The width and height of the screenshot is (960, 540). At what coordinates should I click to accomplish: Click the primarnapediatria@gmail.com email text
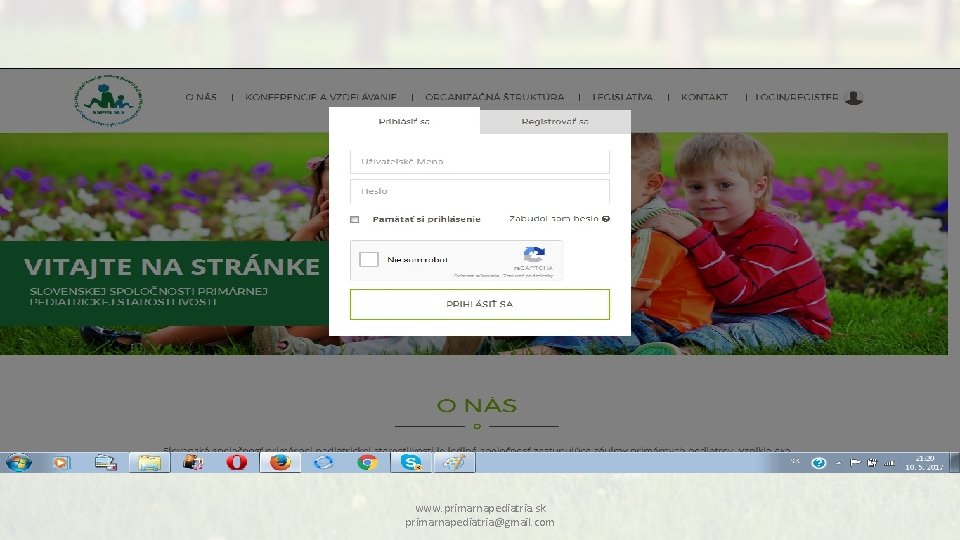480,522
